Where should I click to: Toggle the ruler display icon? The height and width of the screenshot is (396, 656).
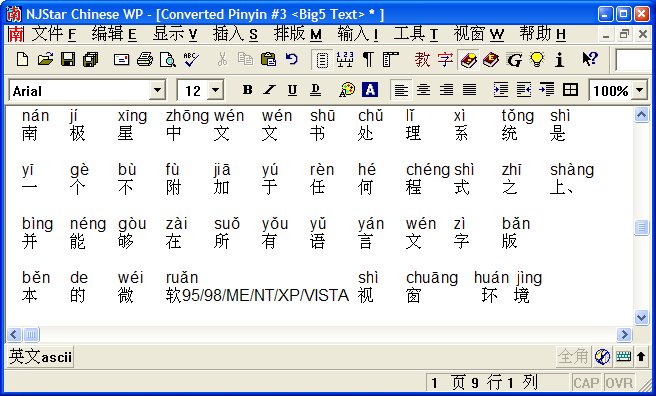pyautogui.click(x=390, y=60)
